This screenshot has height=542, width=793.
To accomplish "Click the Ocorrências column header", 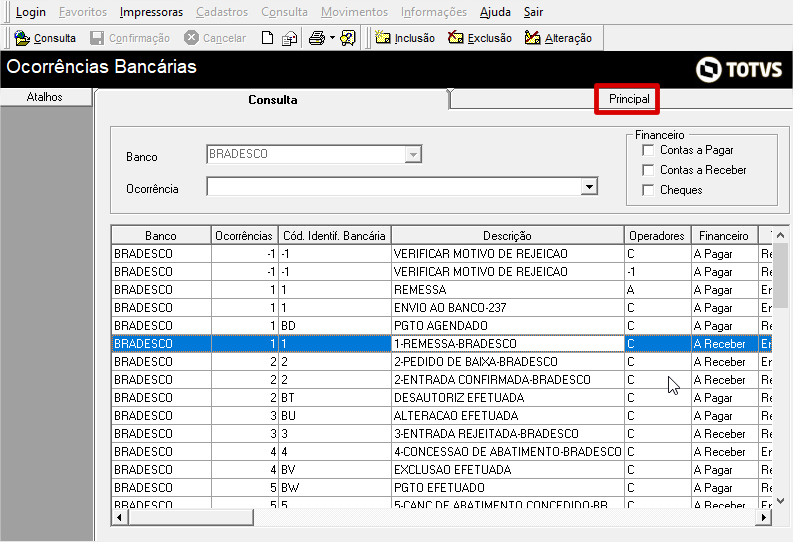I will coord(244,236).
